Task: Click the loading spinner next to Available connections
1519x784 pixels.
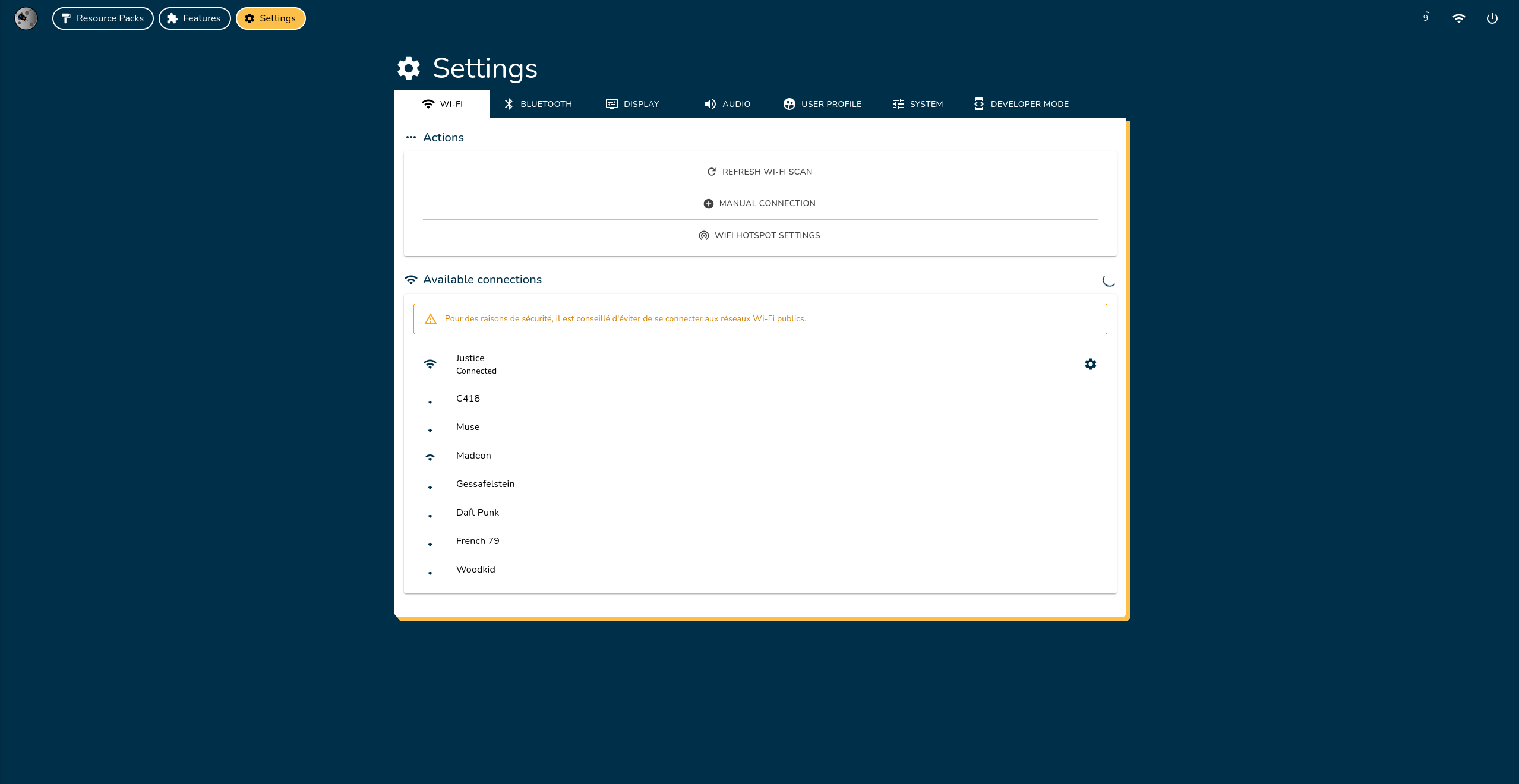Action: tap(1109, 281)
